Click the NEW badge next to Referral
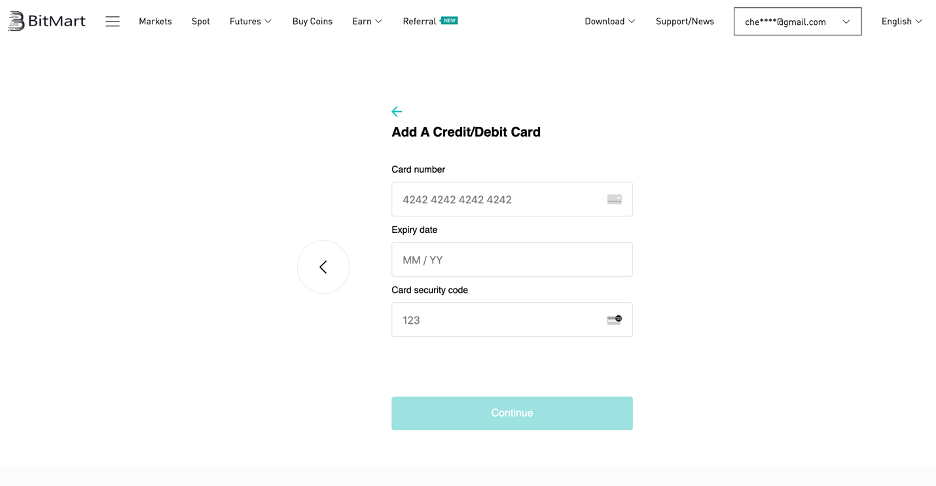The width and height of the screenshot is (936, 486). 449,20
